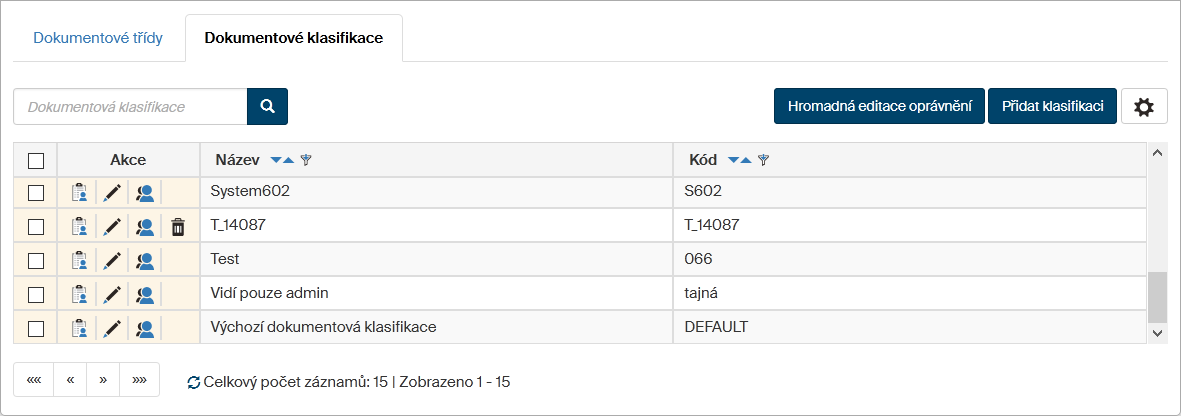Click the Hromadná editace oprávnění button

point(879,107)
